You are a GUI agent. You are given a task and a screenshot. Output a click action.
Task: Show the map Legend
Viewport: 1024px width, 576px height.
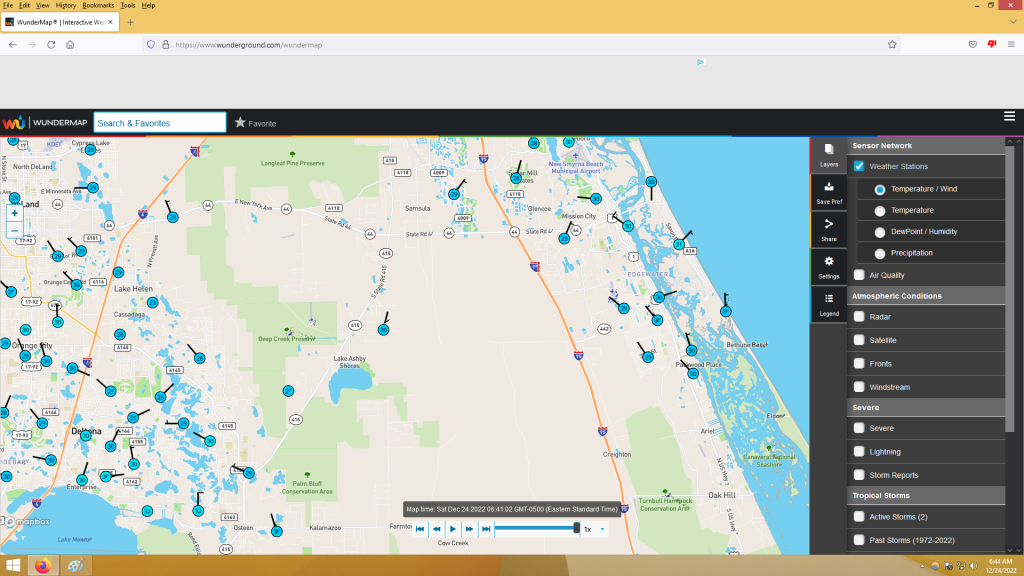coord(829,304)
